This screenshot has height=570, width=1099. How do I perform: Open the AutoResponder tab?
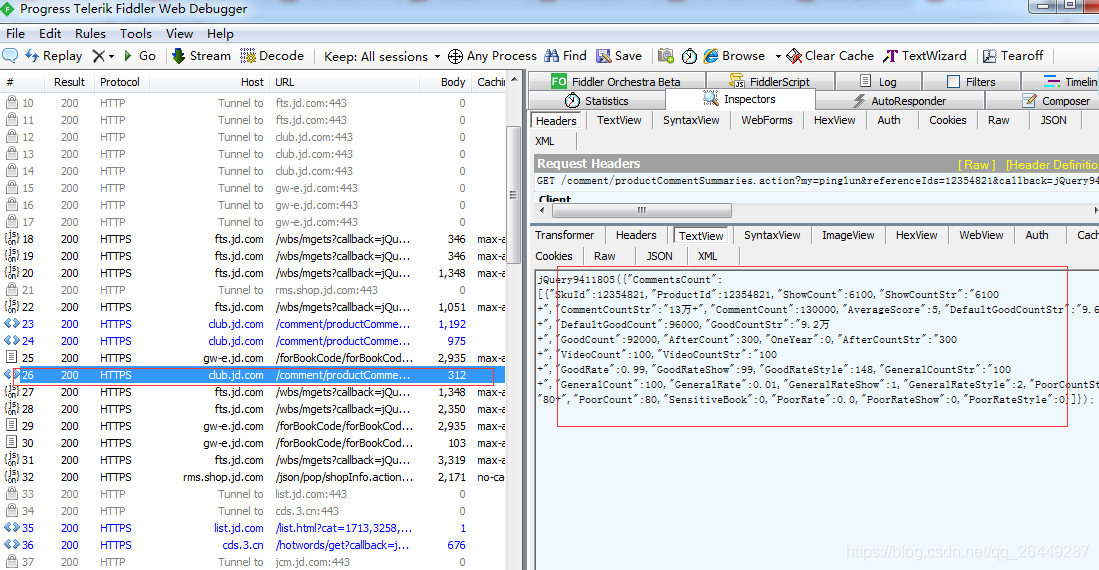(x=899, y=101)
